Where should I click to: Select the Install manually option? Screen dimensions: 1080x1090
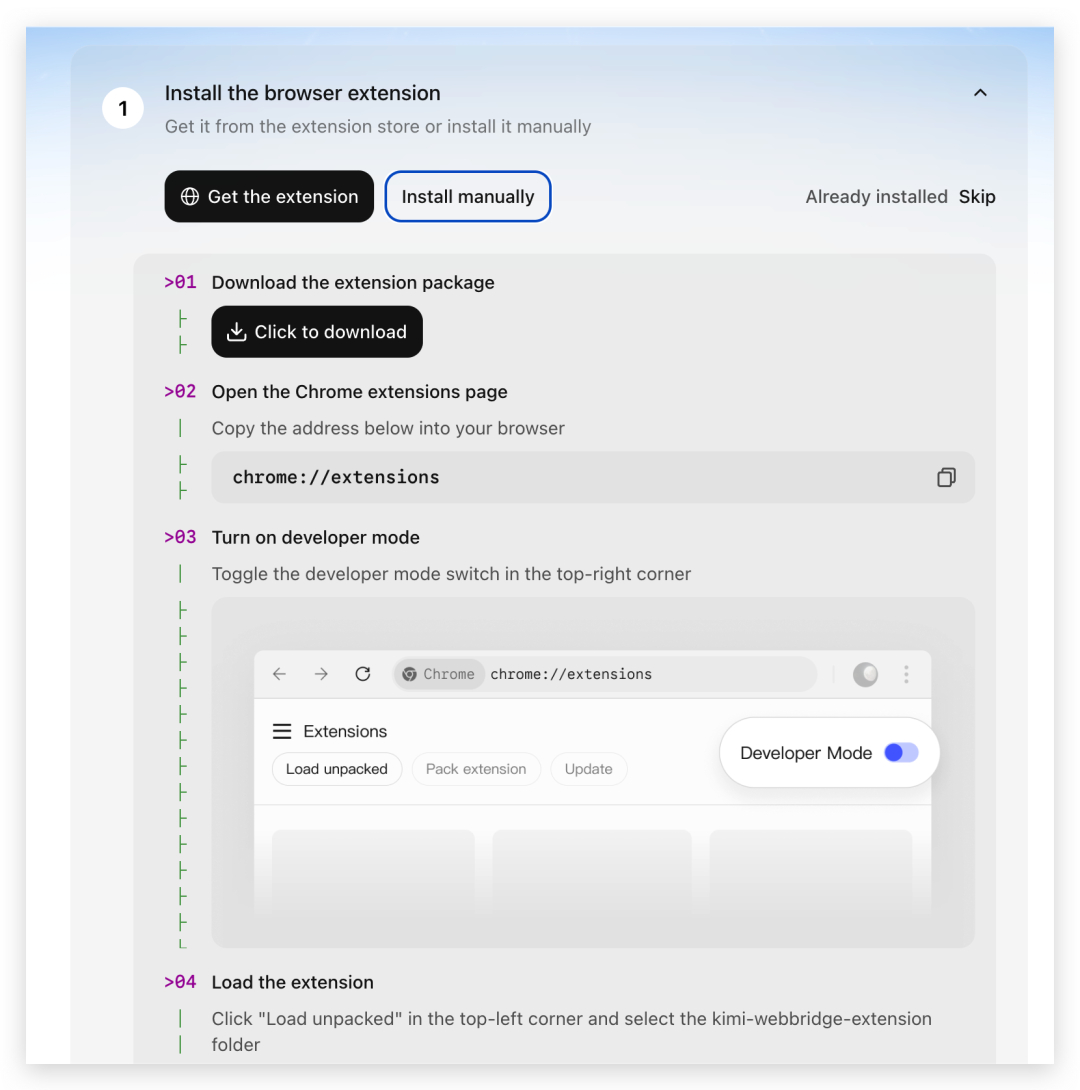pyautogui.click(x=468, y=197)
